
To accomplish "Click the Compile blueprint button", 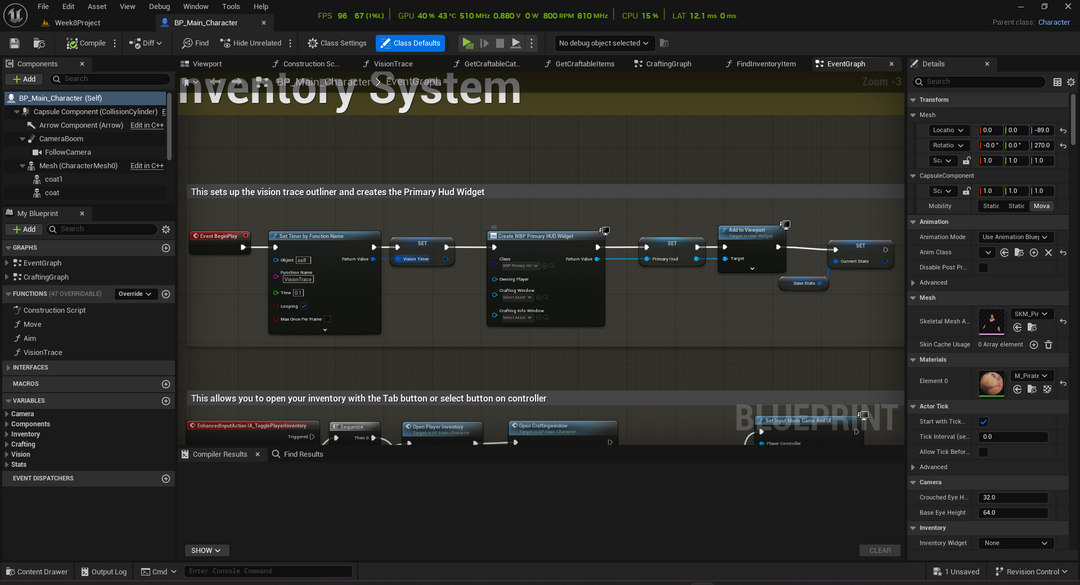I will (87, 43).
